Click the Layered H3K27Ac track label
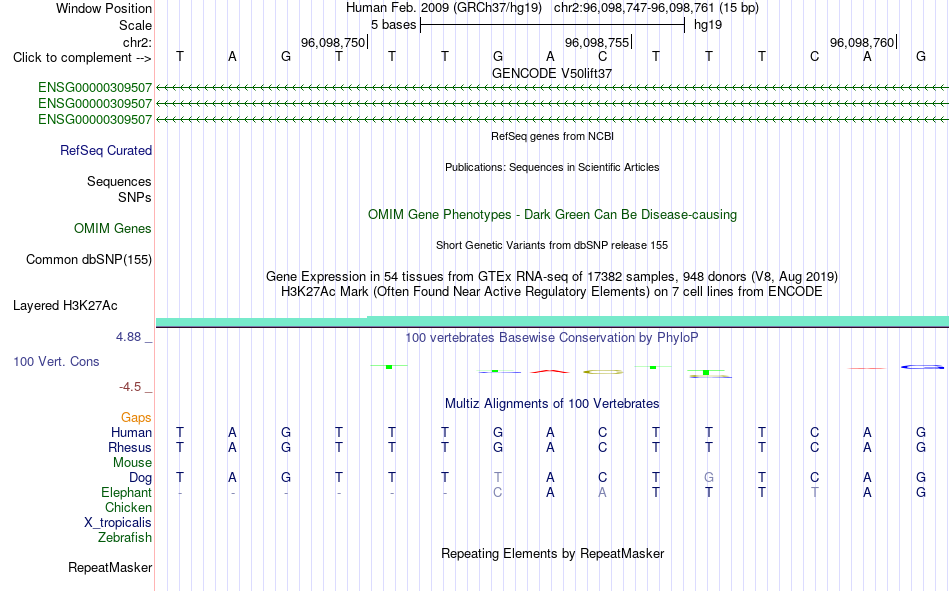The image size is (950, 591). [65, 306]
